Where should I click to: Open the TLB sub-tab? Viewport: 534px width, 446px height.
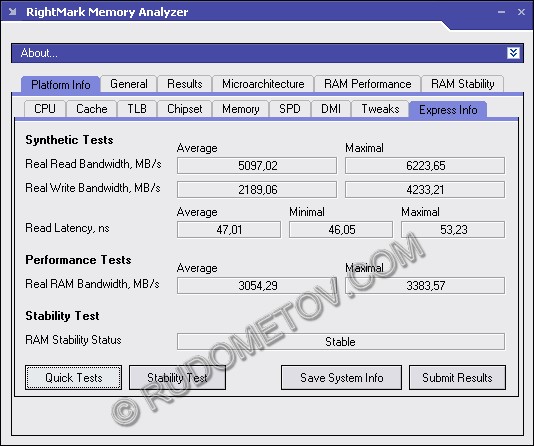point(137,109)
